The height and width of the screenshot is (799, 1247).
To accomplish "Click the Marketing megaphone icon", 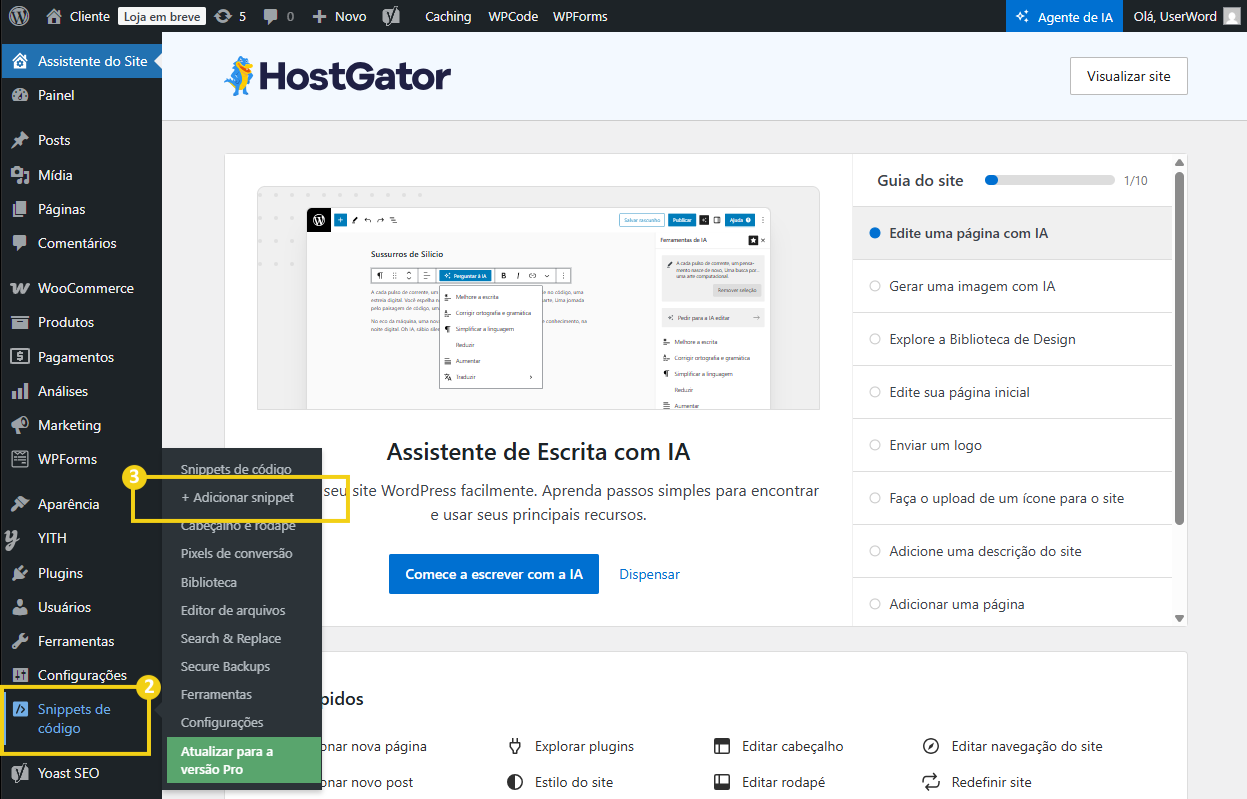I will pos(20,425).
